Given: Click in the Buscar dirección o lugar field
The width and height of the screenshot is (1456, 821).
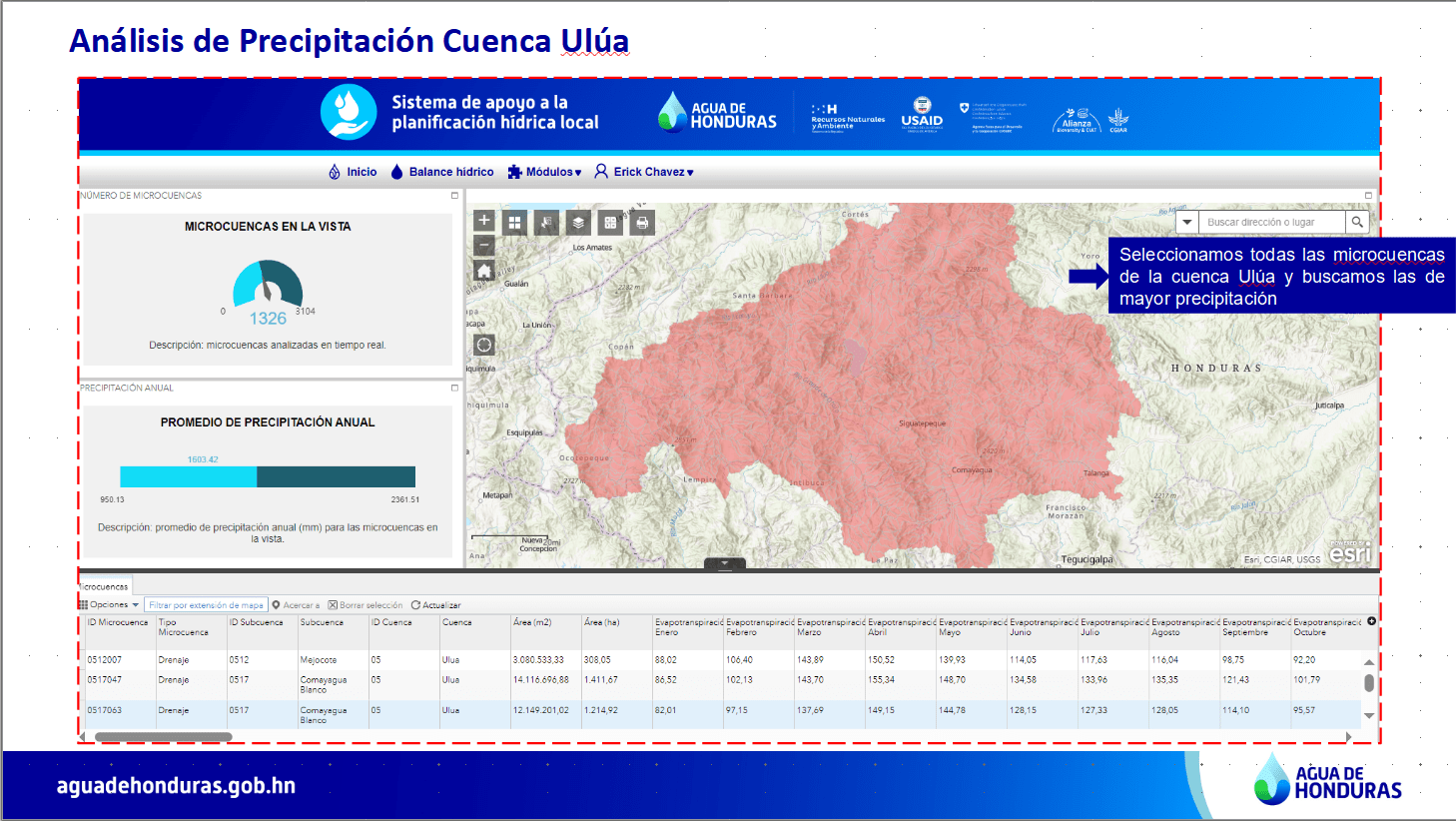Looking at the screenshot, I should coord(1268,222).
